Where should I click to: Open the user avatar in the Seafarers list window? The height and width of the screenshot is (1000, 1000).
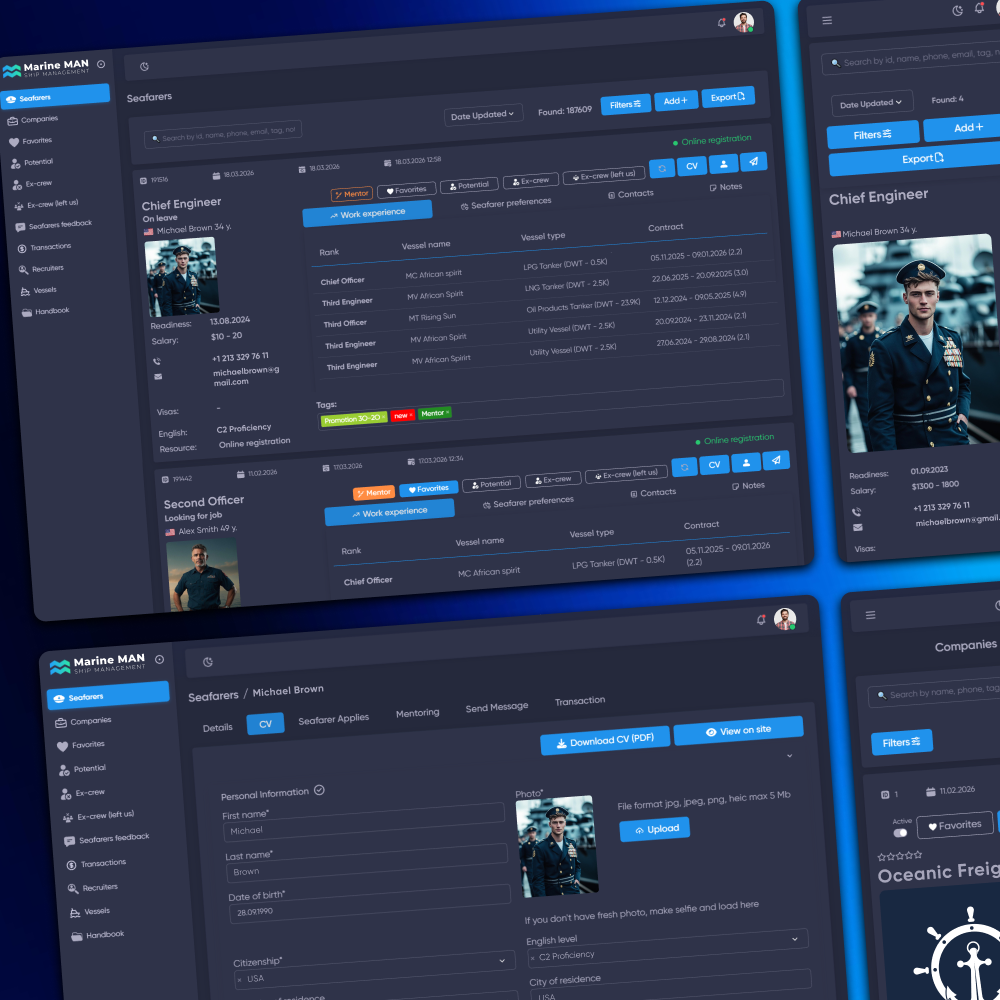(744, 22)
